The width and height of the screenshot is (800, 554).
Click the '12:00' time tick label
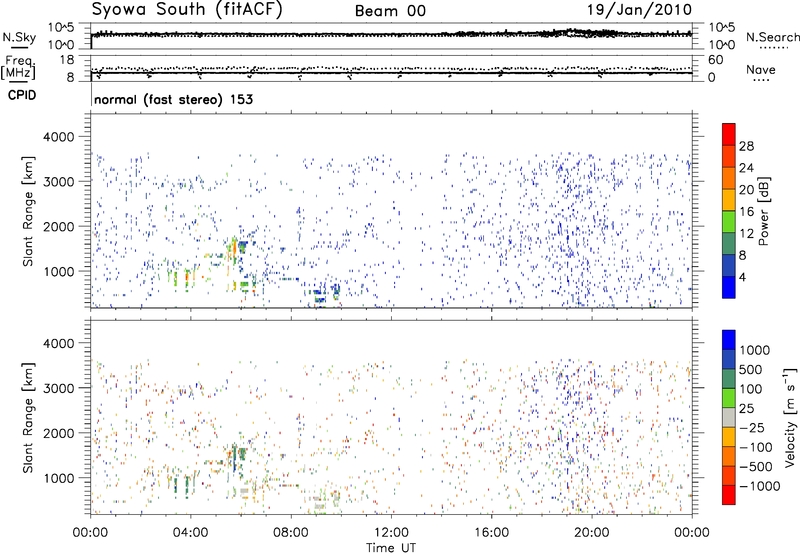coord(391,533)
